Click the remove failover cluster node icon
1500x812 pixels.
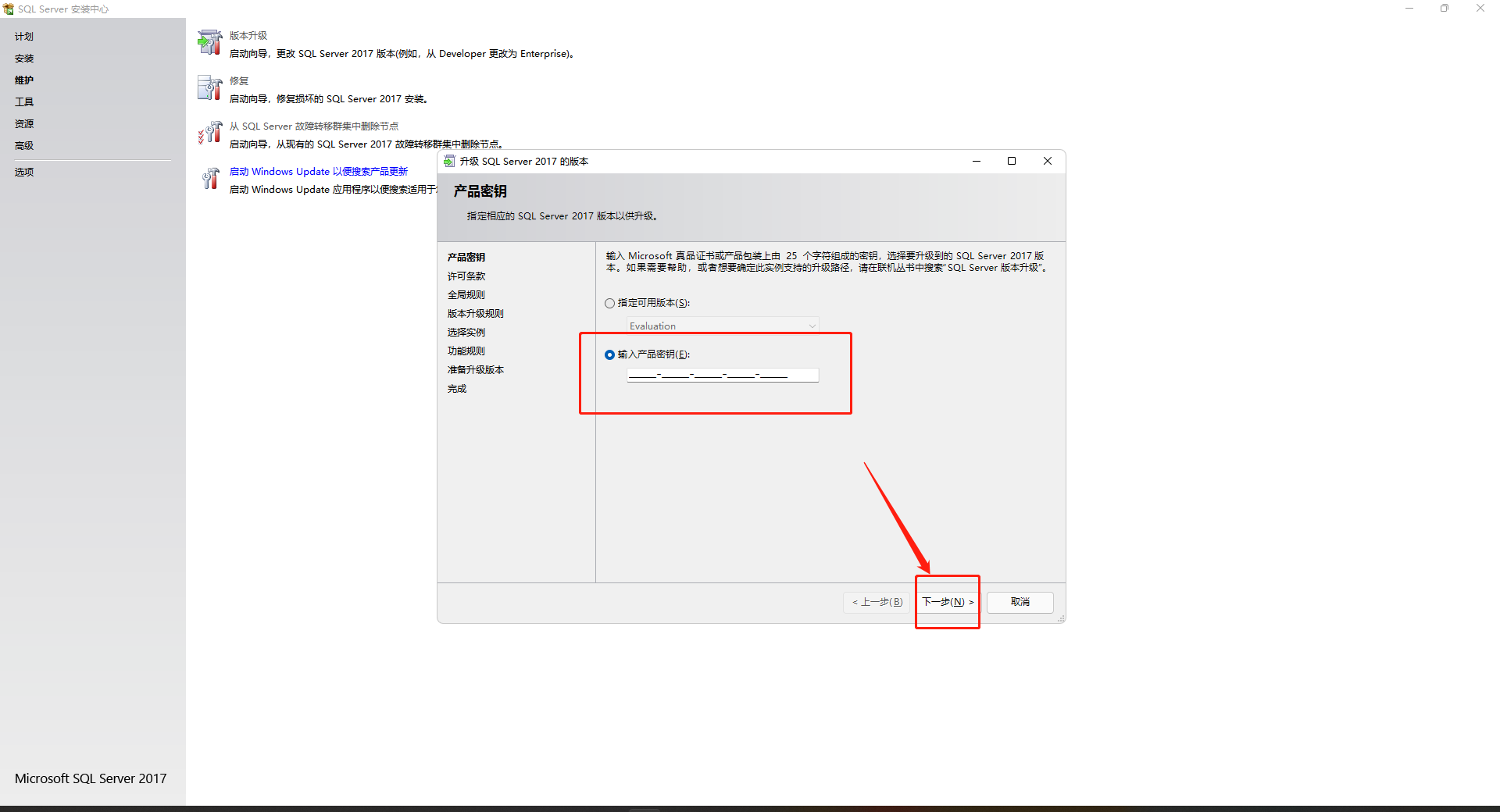[209, 134]
